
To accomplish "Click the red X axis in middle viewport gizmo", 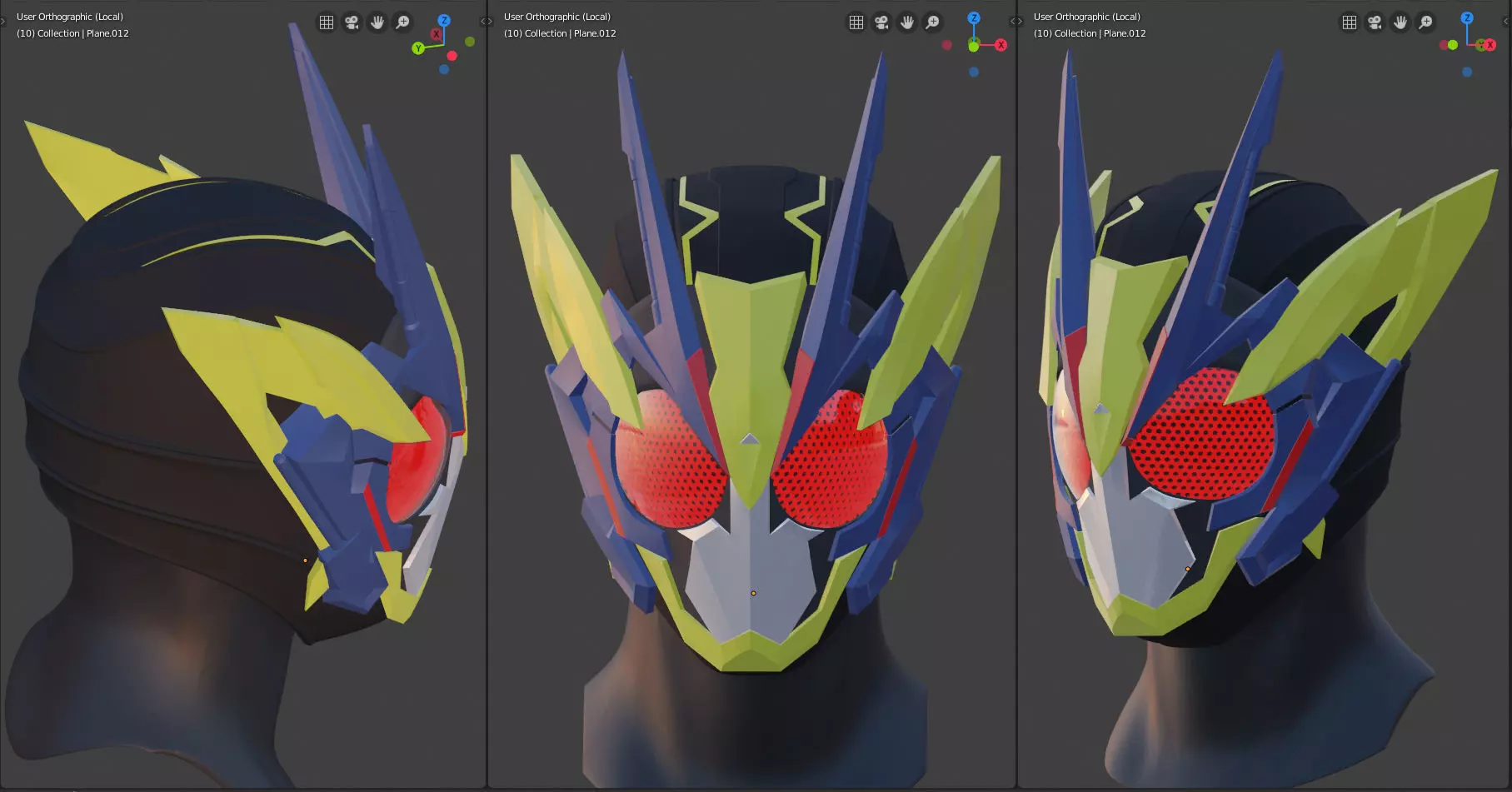I will tap(1001, 45).
